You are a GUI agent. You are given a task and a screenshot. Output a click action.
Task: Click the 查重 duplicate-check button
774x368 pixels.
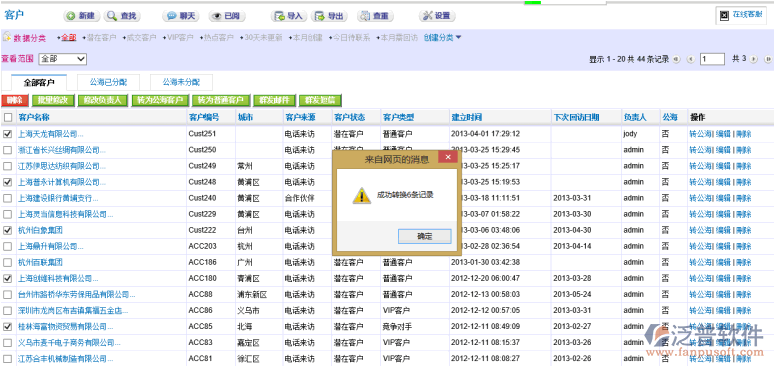375,16
